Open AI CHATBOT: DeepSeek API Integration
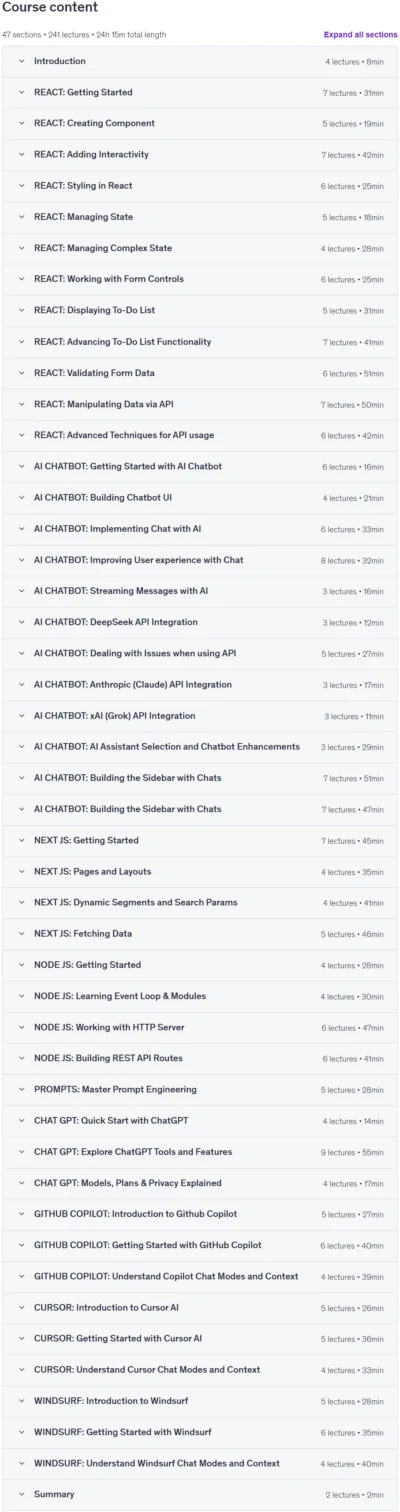The width and height of the screenshot is (400, 1512). pyautogui.click(x=200, y=622)
